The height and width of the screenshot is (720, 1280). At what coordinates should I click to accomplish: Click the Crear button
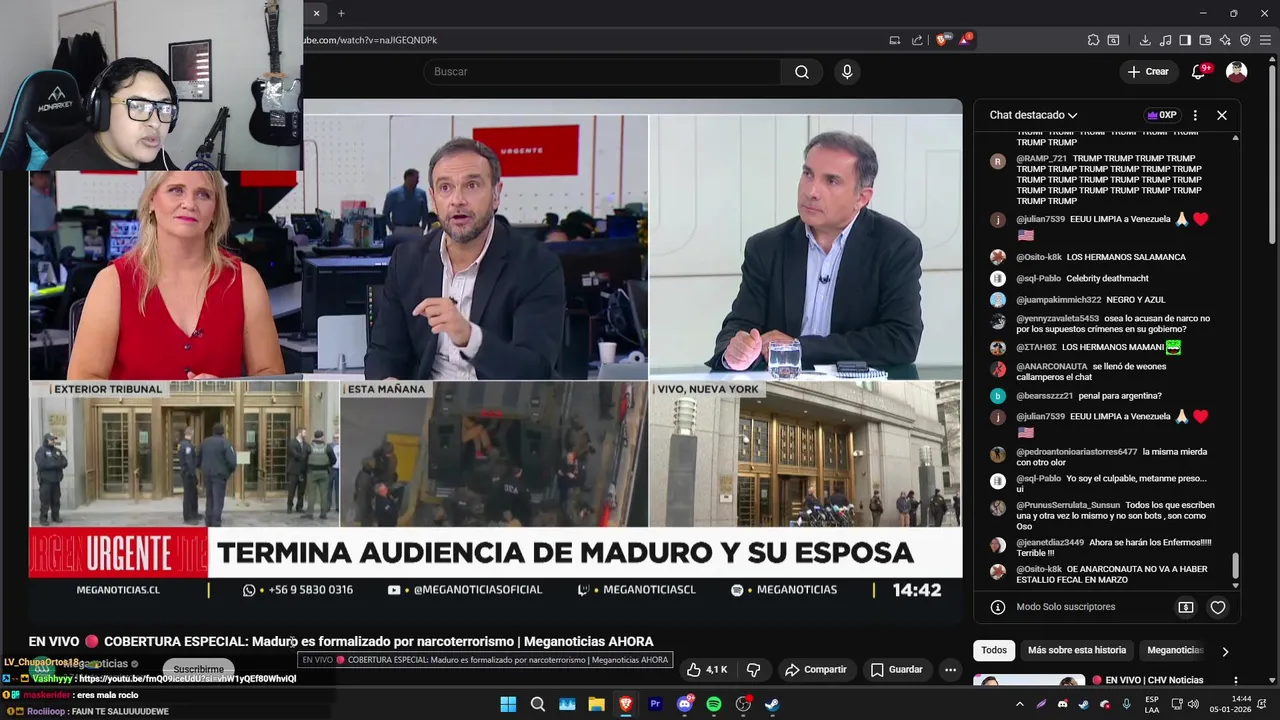(x=1148, y=72)
